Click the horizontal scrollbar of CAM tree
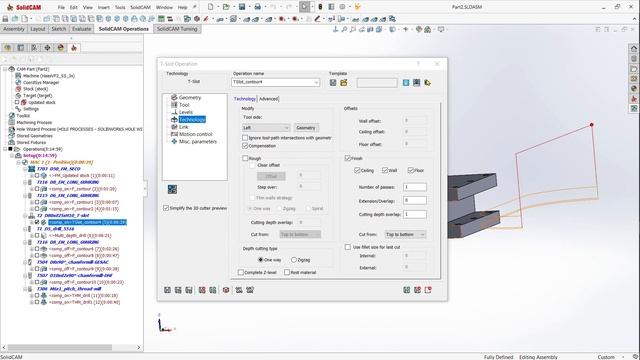The image size is (640, 360). coord(60,347)
